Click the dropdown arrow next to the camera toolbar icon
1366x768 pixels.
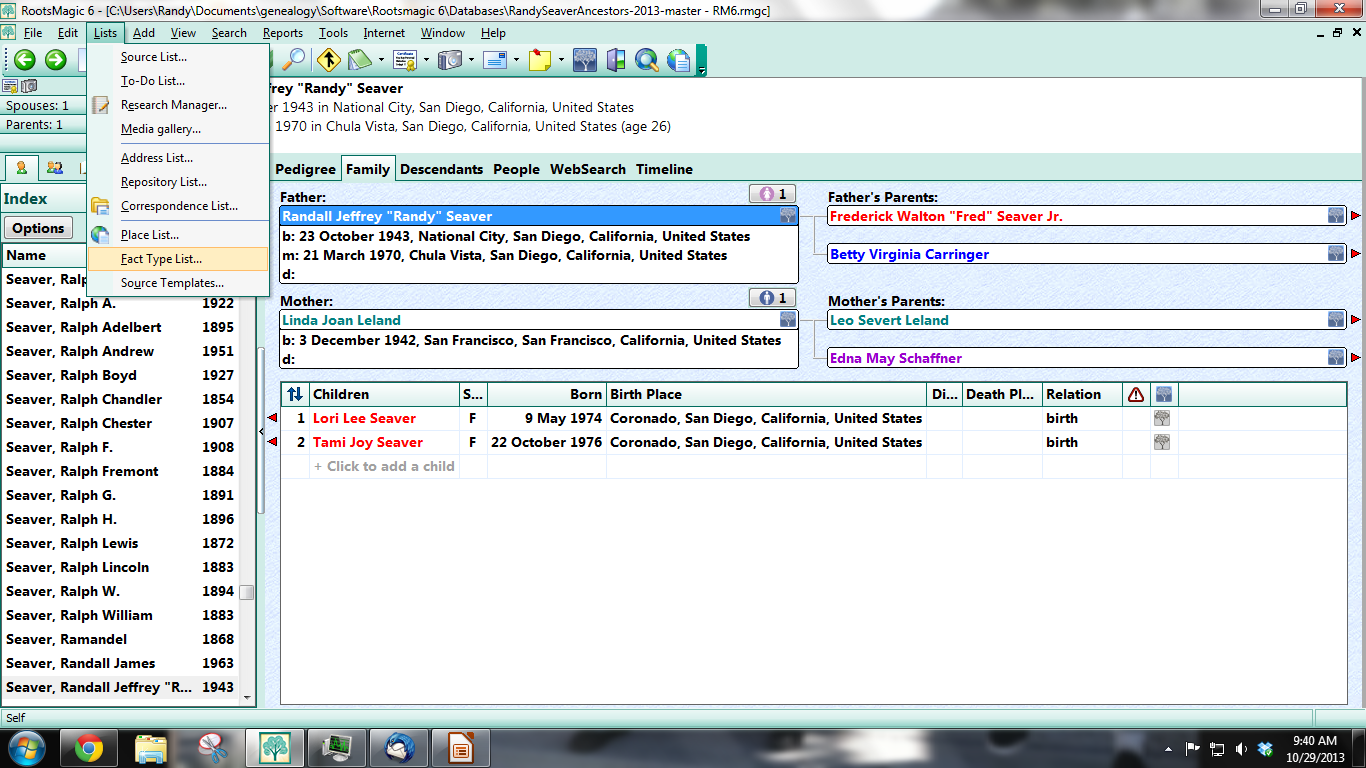[472, 60]
